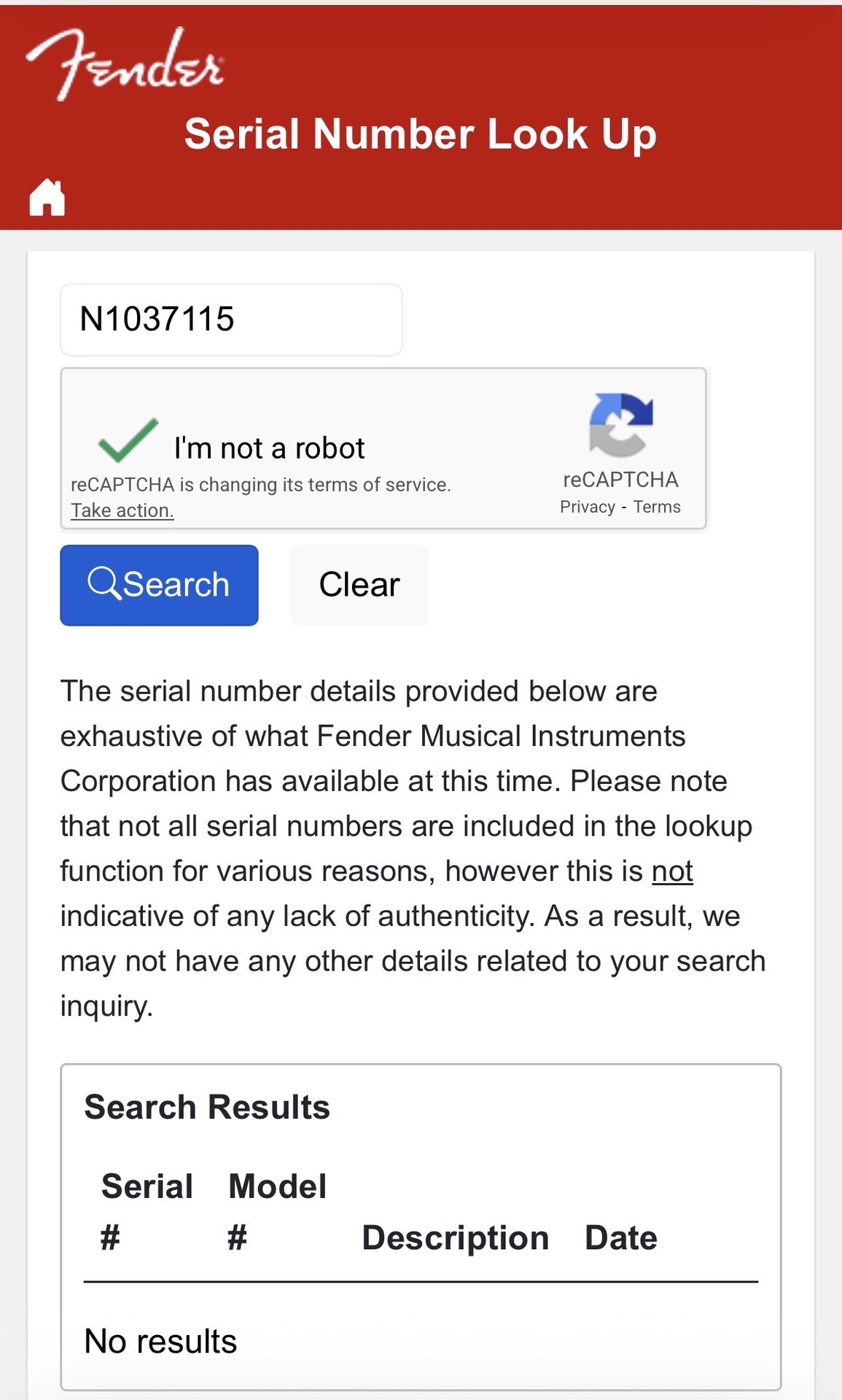Click the Description column header
Viewport: 842px width, 1400px height.
455,1237
